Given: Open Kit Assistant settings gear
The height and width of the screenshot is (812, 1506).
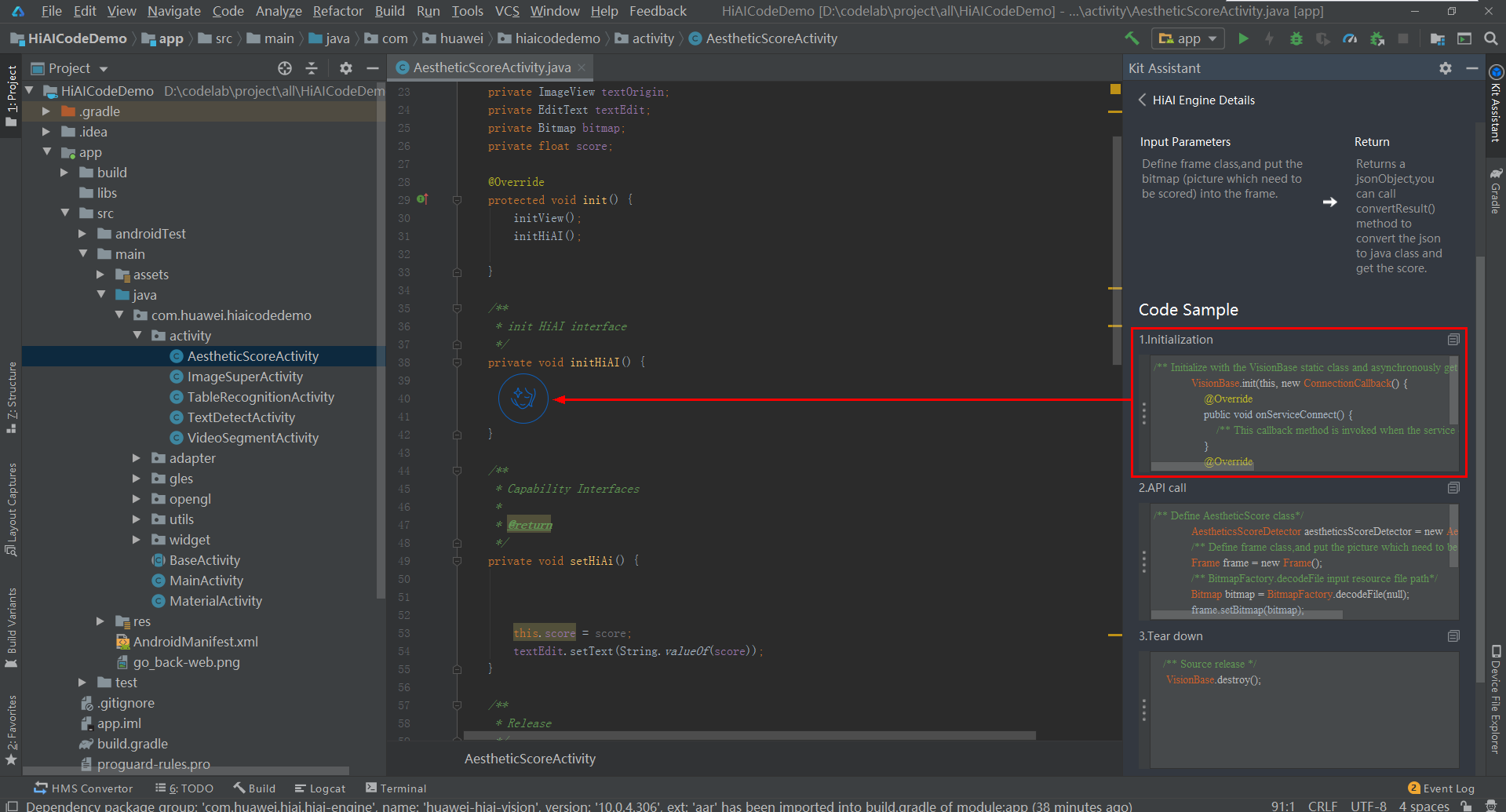Looking at the screenshot, I should (1445, 68).
